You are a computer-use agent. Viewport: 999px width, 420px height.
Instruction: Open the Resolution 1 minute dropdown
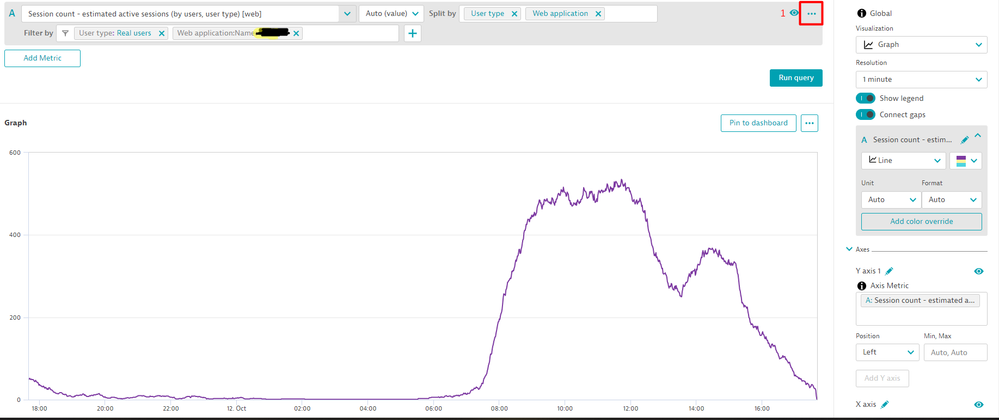[x=922, y=79]
